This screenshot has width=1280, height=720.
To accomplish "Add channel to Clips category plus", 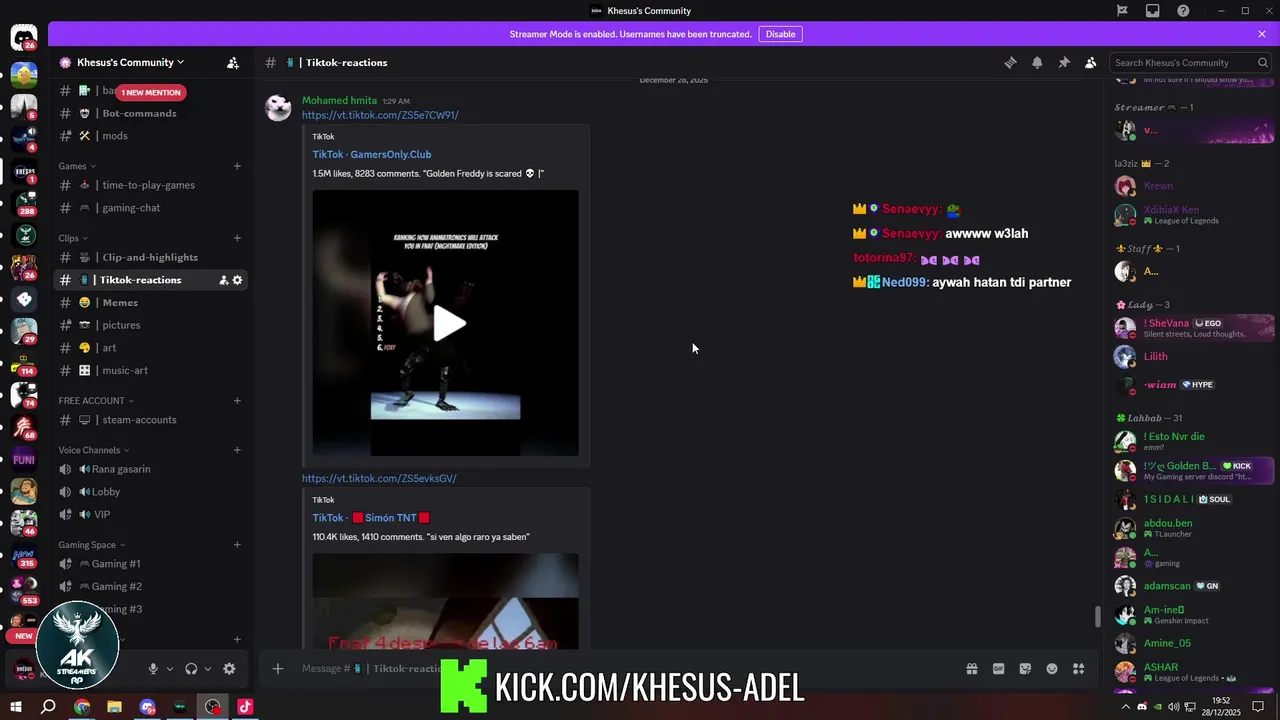I will point(237,238).
